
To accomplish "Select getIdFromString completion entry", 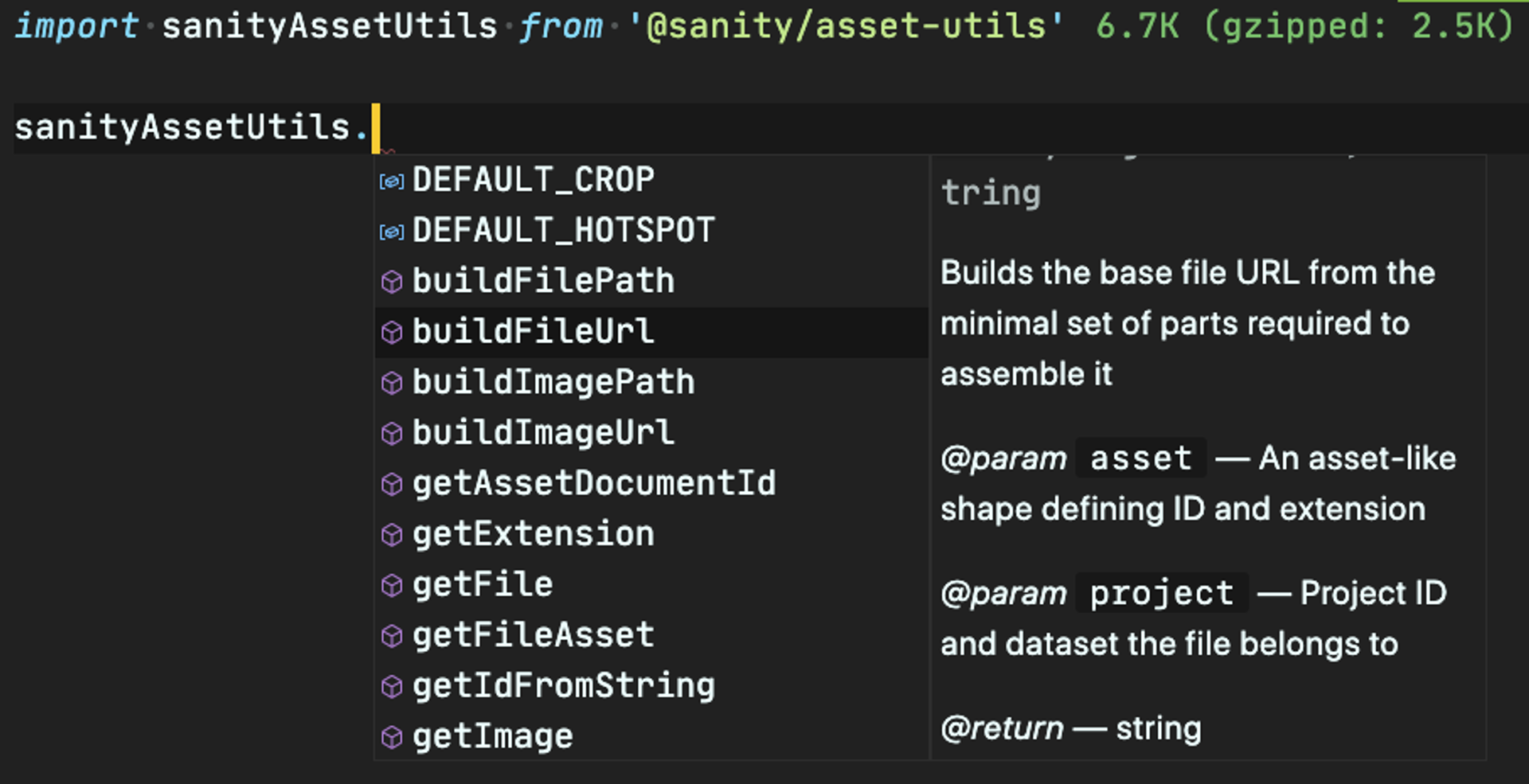I will (x=563, y=685).
